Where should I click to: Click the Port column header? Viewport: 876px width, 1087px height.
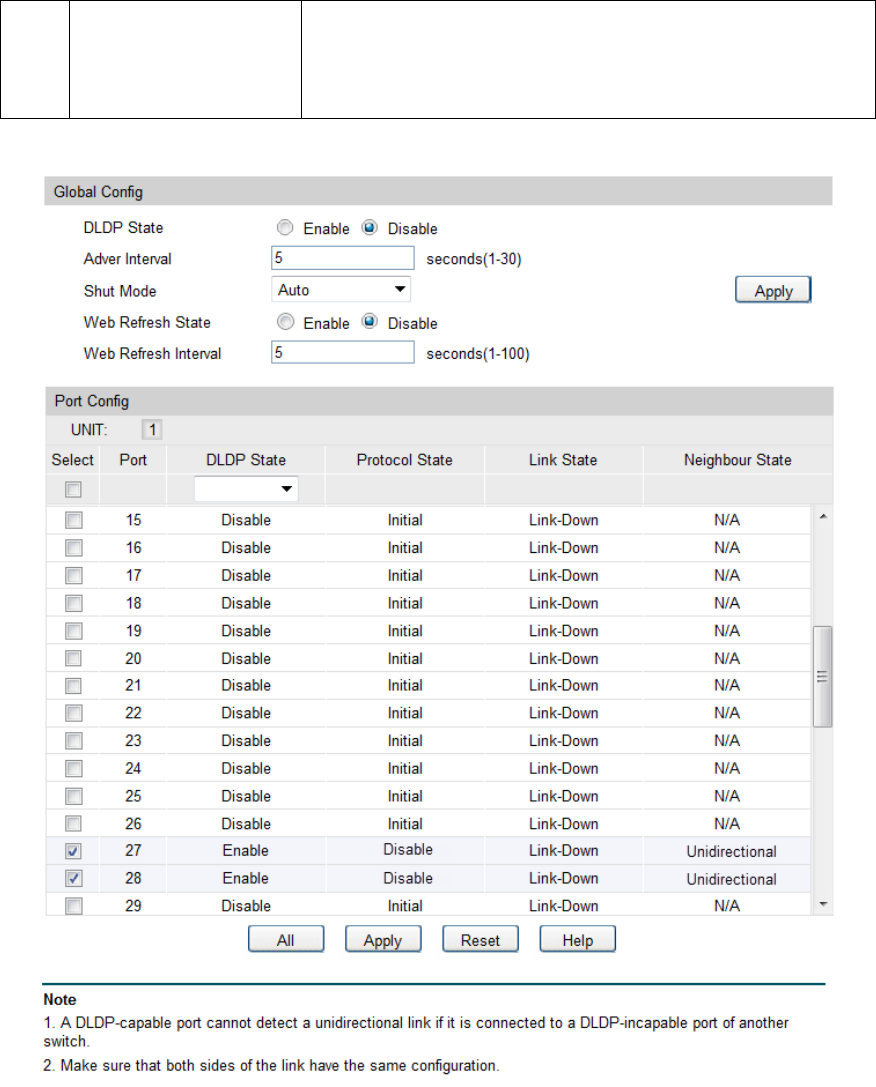pyautogui.click(x=133, y=460)
